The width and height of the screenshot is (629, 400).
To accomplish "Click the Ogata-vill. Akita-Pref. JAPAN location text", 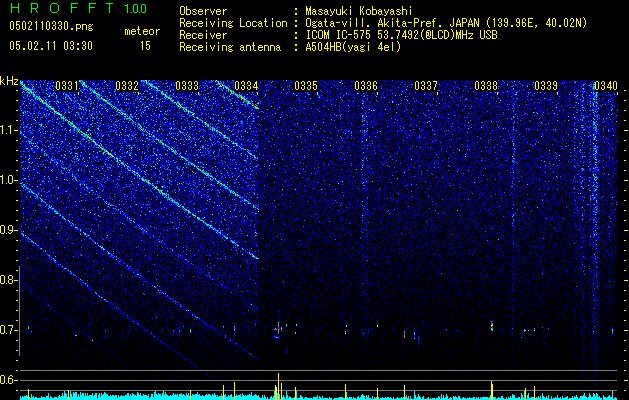I will tap(446, 23).
